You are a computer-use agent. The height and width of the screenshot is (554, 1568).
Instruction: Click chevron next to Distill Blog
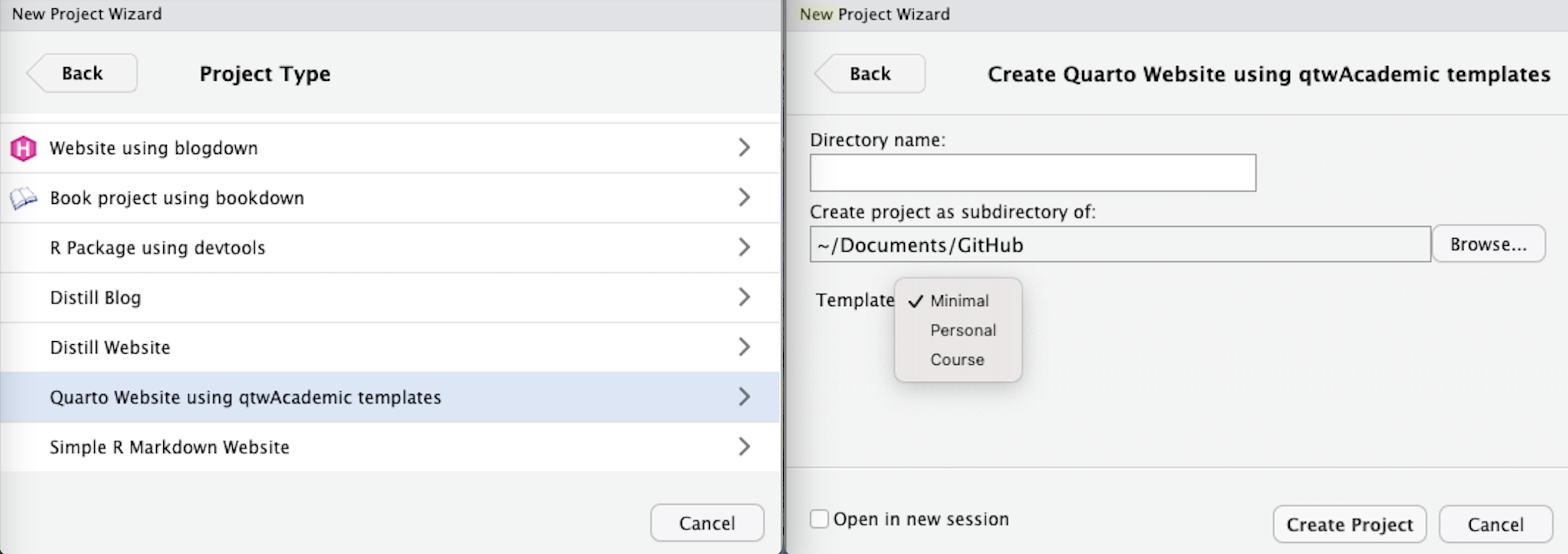(x=744, y=297)
